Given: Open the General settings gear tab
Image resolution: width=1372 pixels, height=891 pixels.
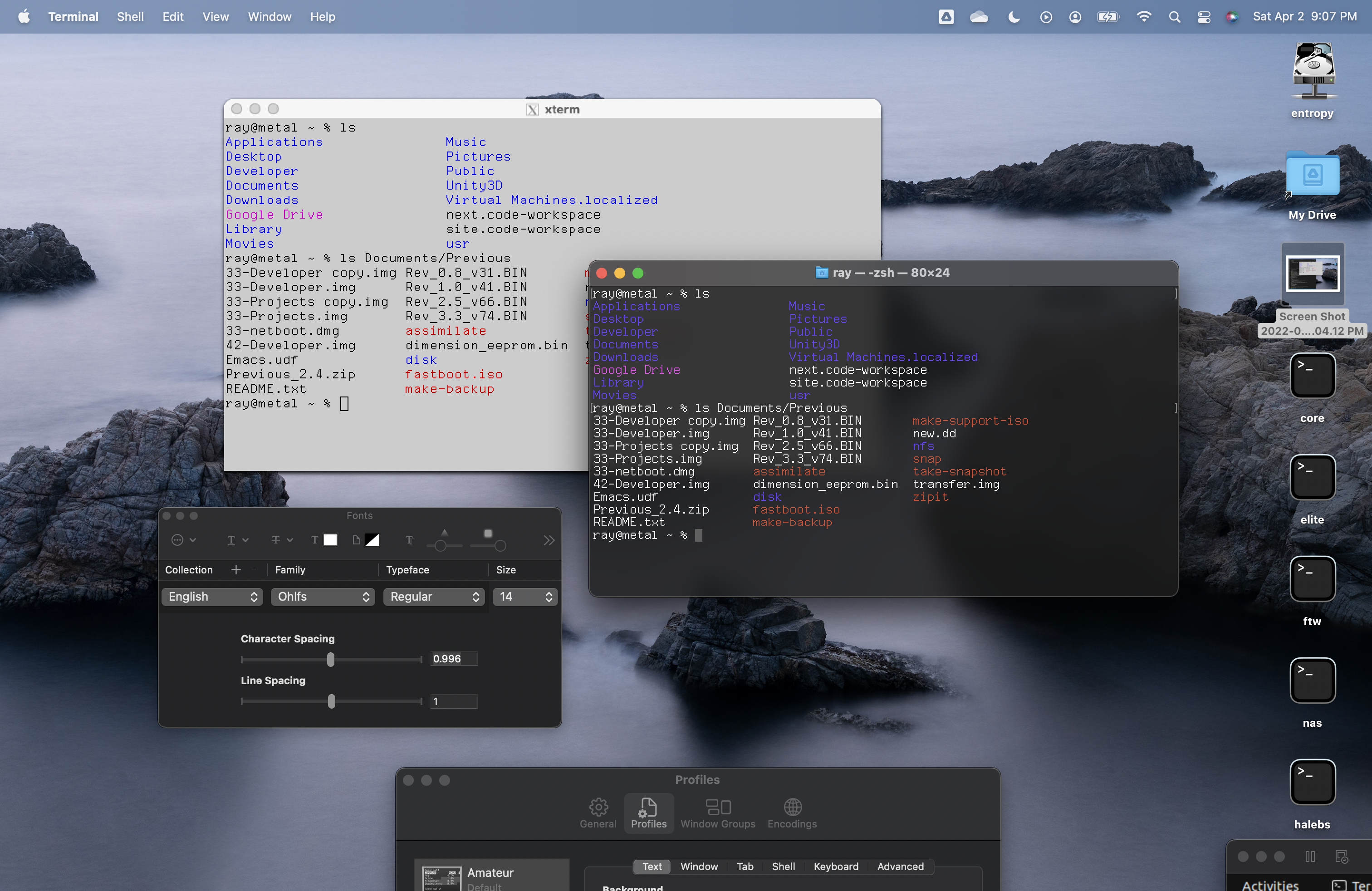Looking at the screenshot, I should (598, 813).
